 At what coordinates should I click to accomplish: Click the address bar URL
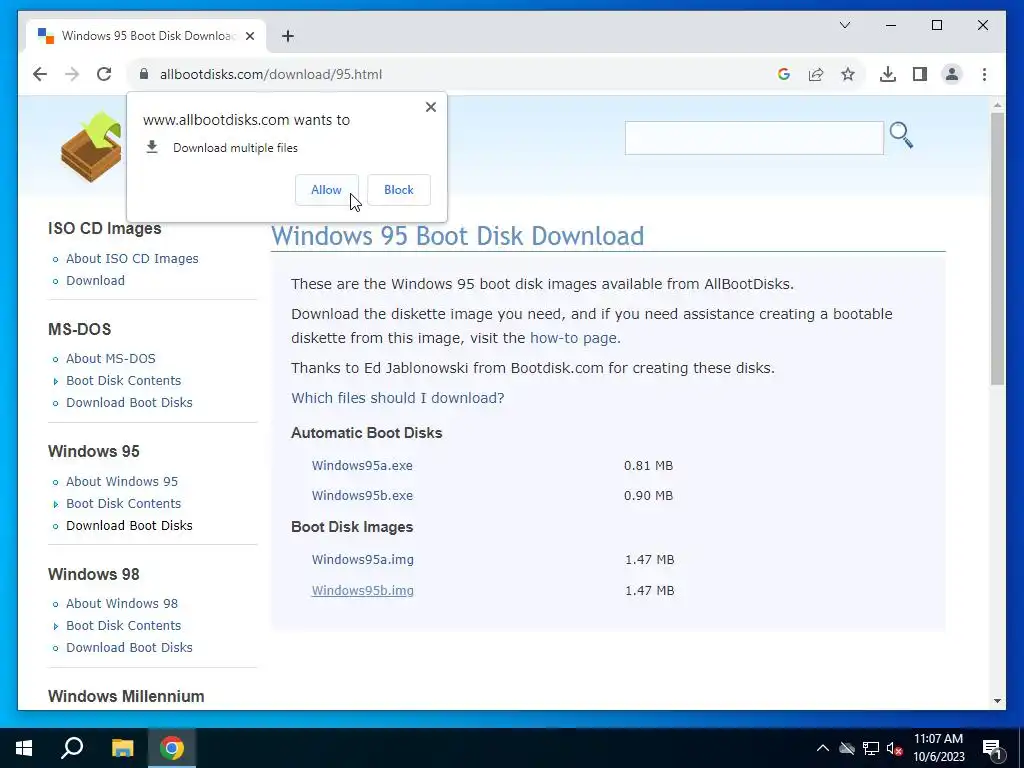click(270, 74)
